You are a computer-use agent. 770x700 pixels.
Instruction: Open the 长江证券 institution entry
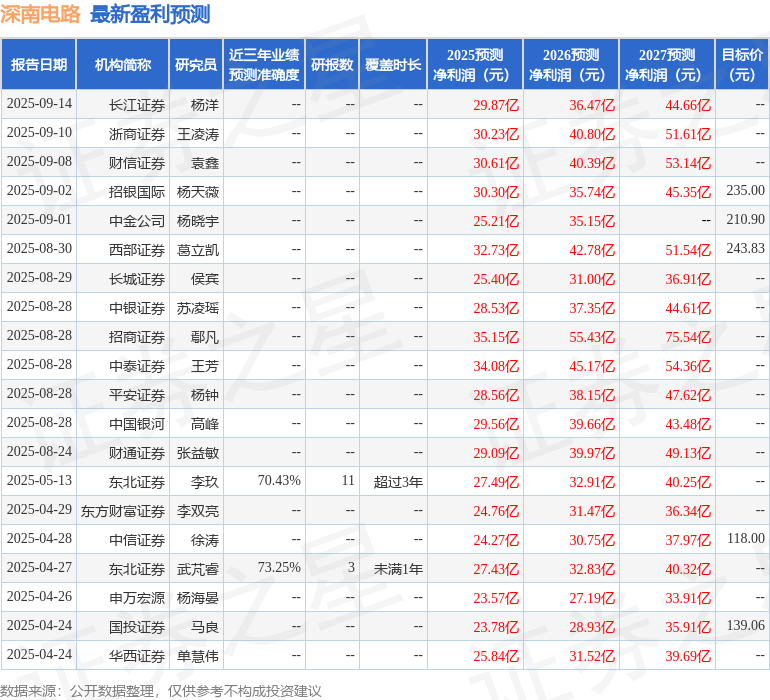click(137, 104)
